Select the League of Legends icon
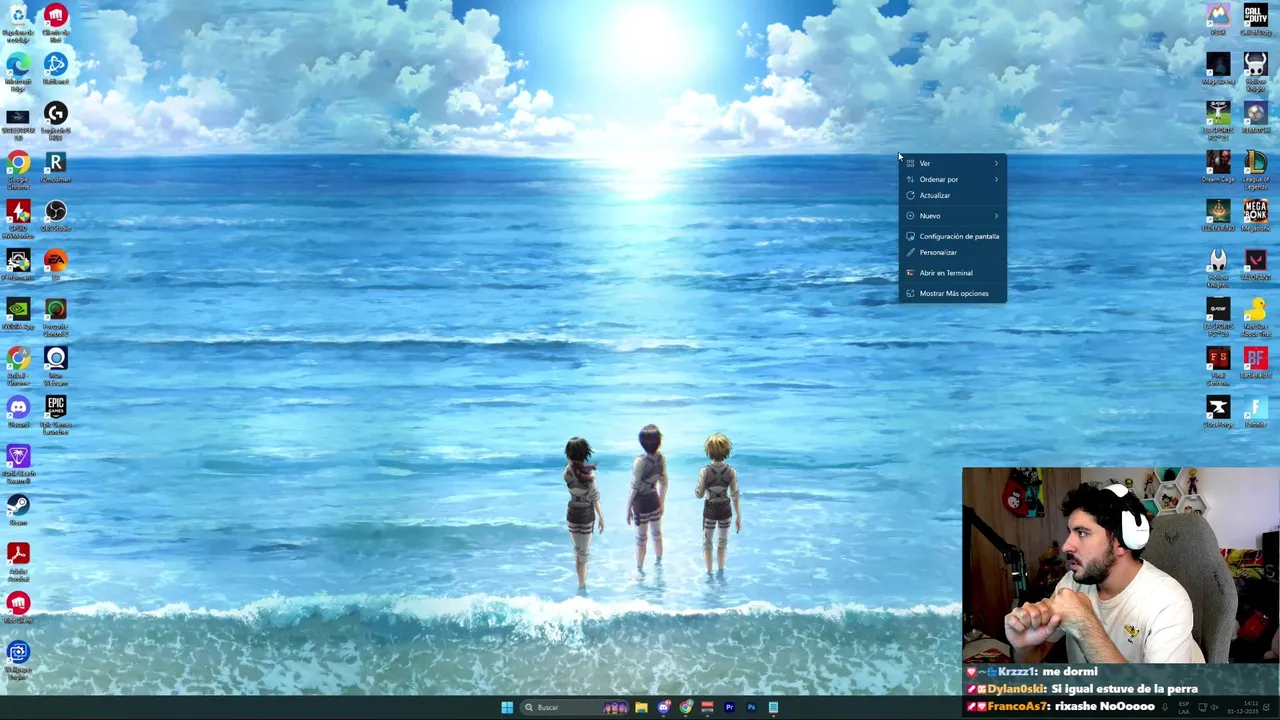This screenshot has width=1280, height=720. click(1256, 168)
